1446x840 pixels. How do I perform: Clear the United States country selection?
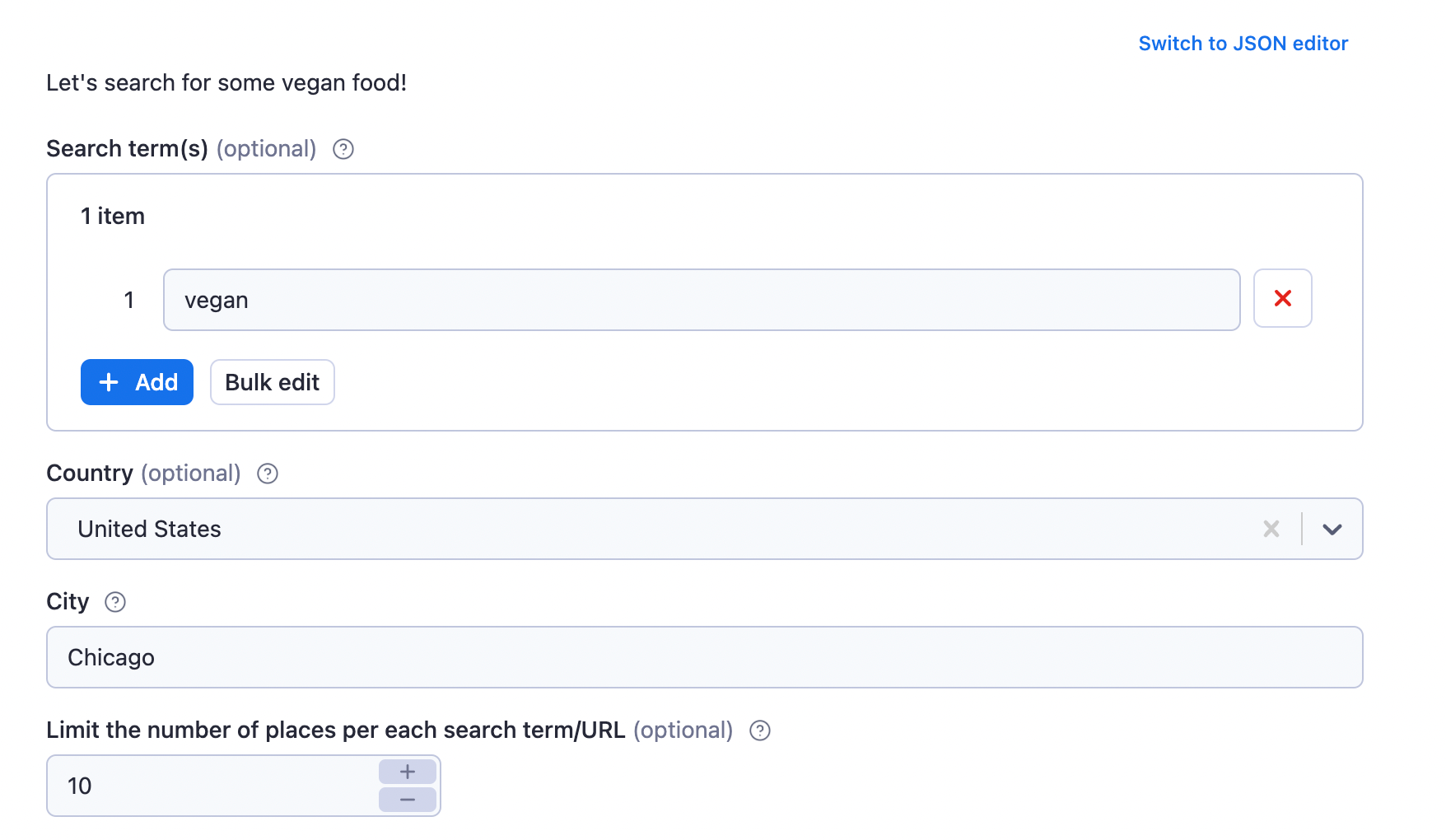click(1271, 529)
